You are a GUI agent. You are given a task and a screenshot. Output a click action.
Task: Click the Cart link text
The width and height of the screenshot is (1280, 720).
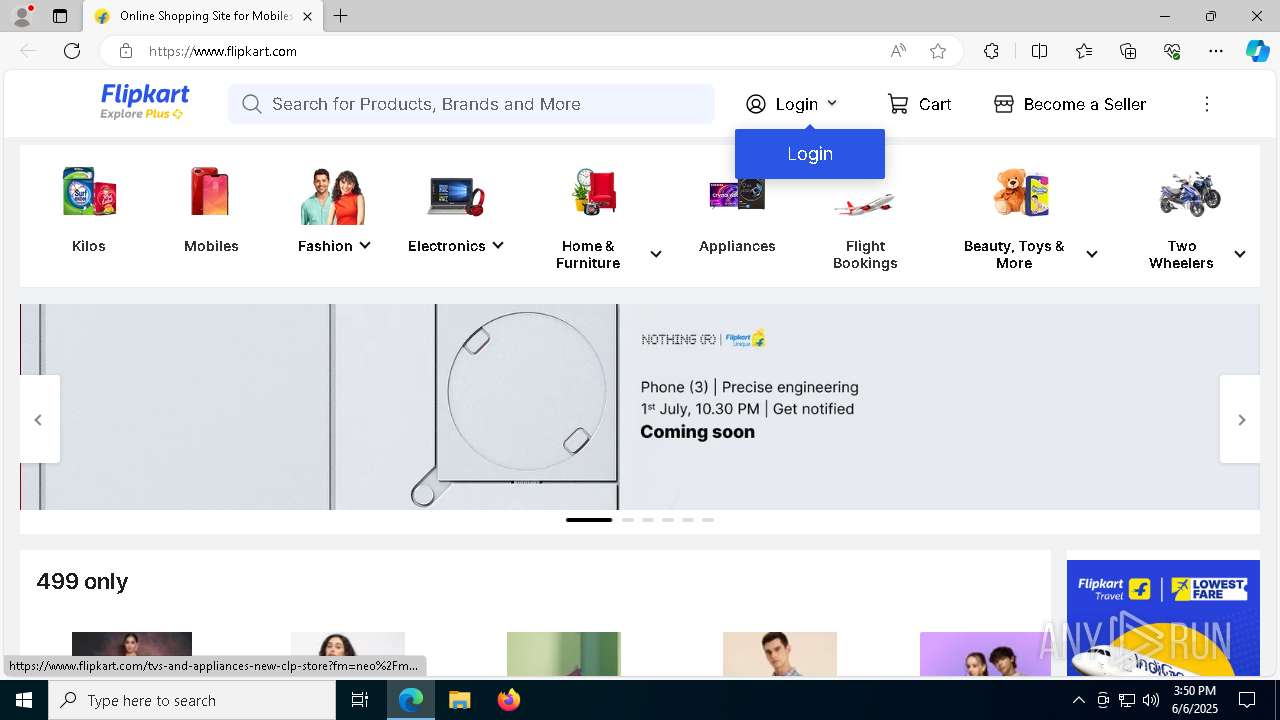click(935, 104)
